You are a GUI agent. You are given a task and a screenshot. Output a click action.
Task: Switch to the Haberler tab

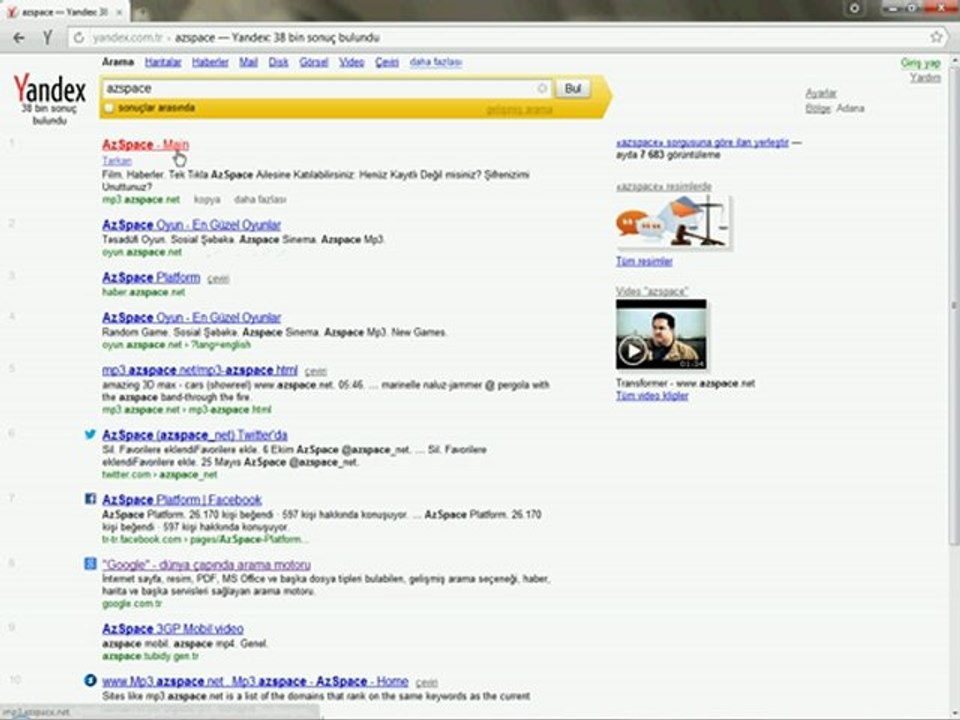tap(210, 62)
